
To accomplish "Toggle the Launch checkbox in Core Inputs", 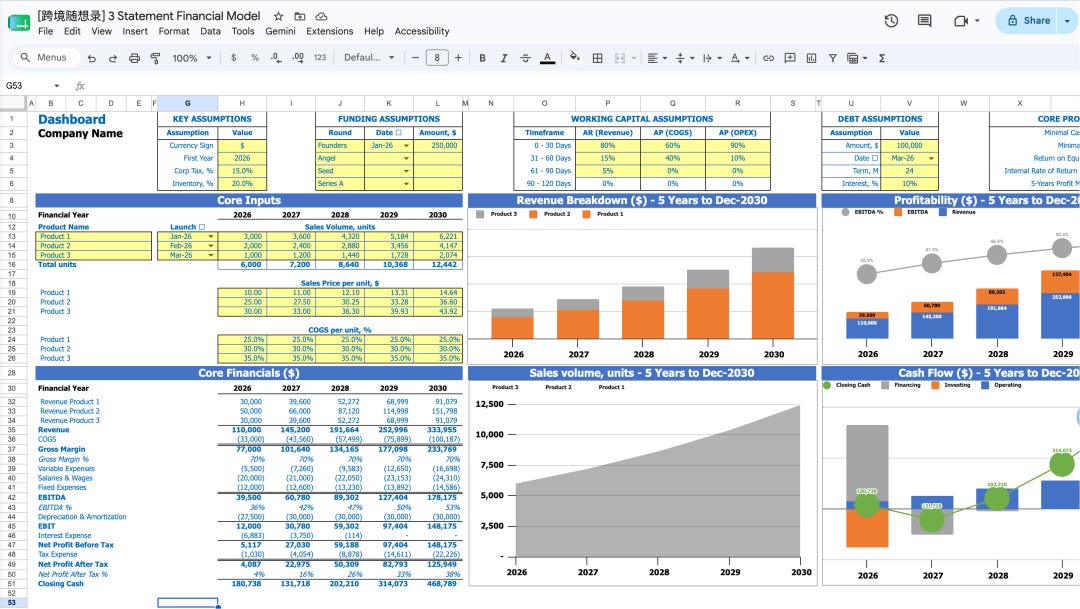I will [202, 227].
